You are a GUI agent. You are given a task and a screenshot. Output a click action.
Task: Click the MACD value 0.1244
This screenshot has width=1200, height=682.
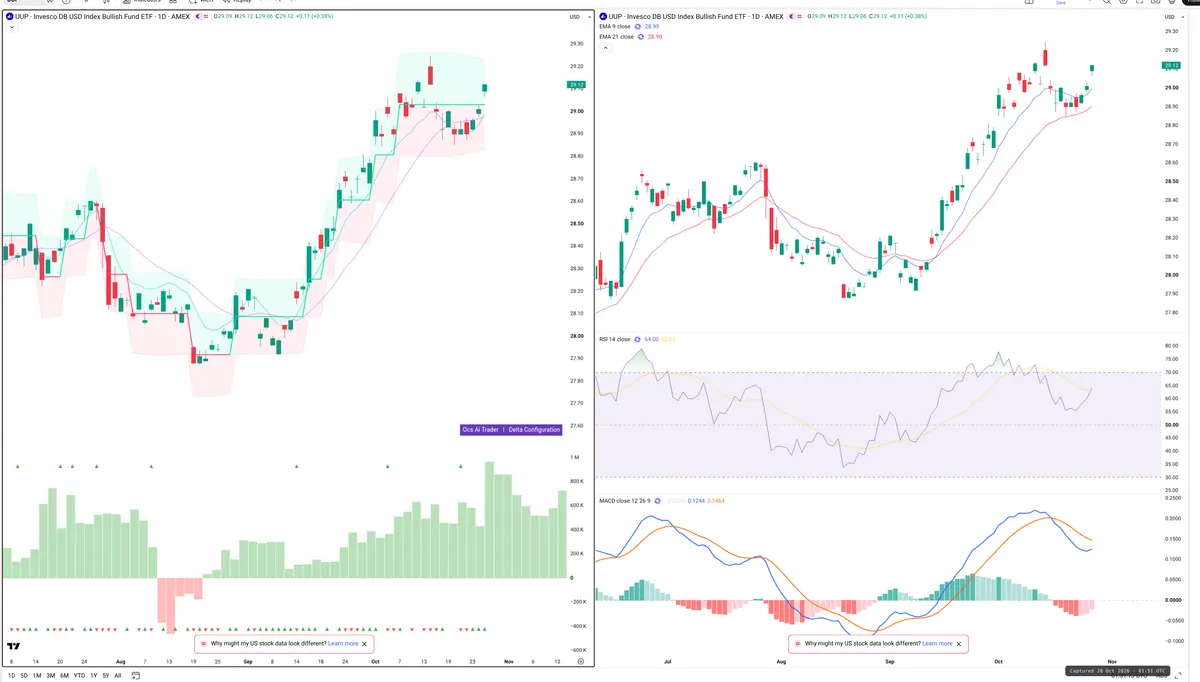point(697,500)
